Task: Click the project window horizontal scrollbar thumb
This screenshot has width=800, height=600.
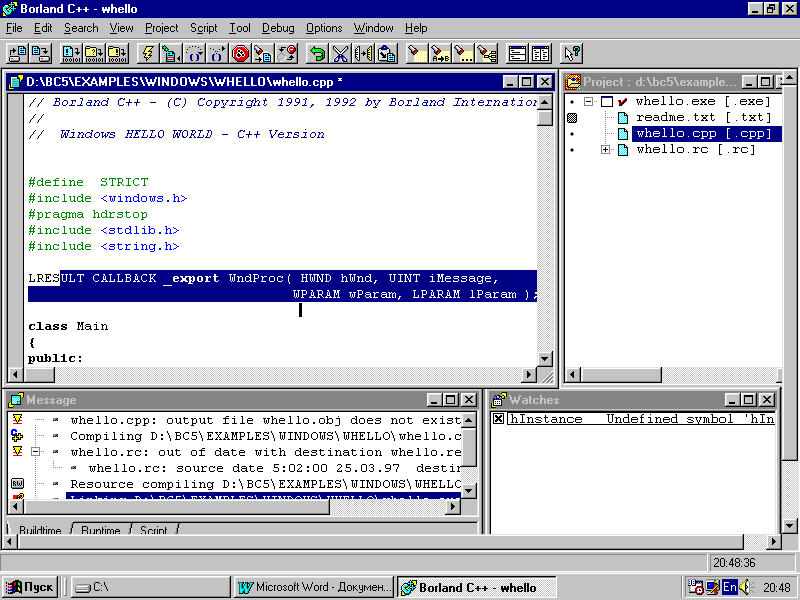Action: (621, 374)
